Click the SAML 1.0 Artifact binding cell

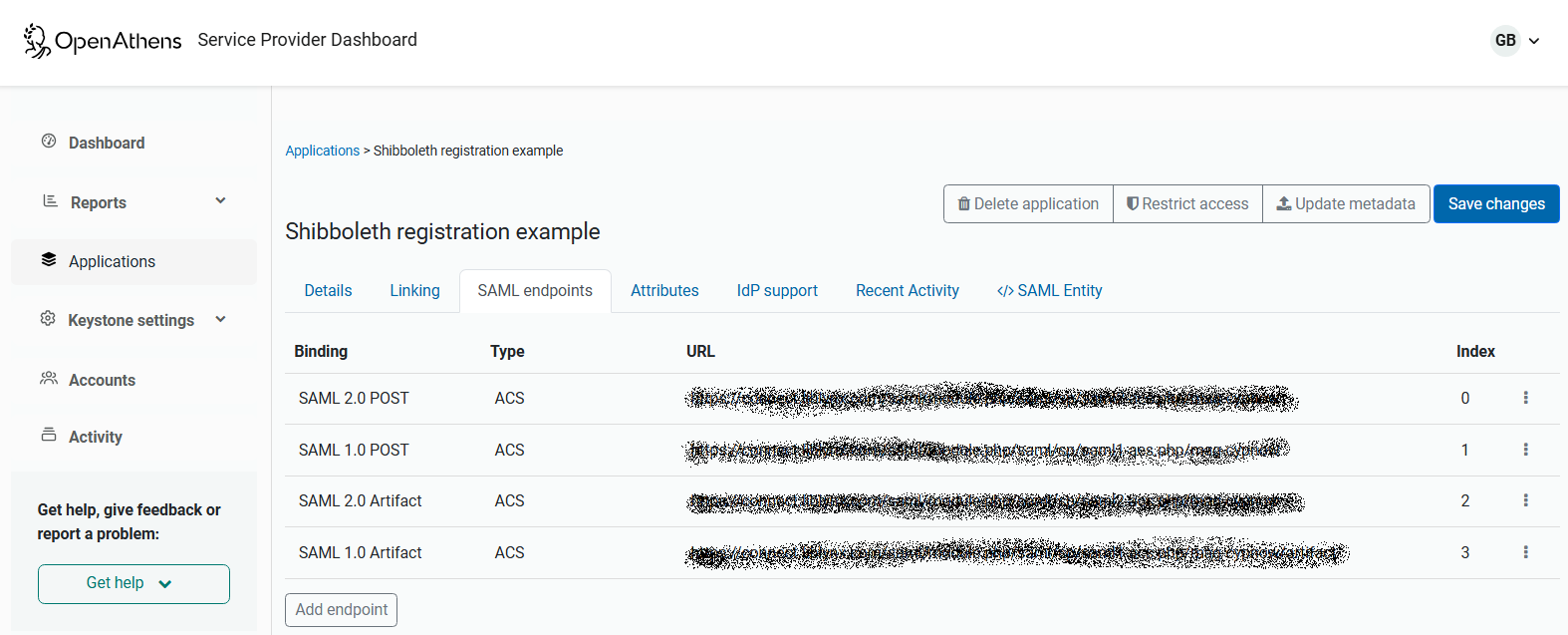pos(361,552)
